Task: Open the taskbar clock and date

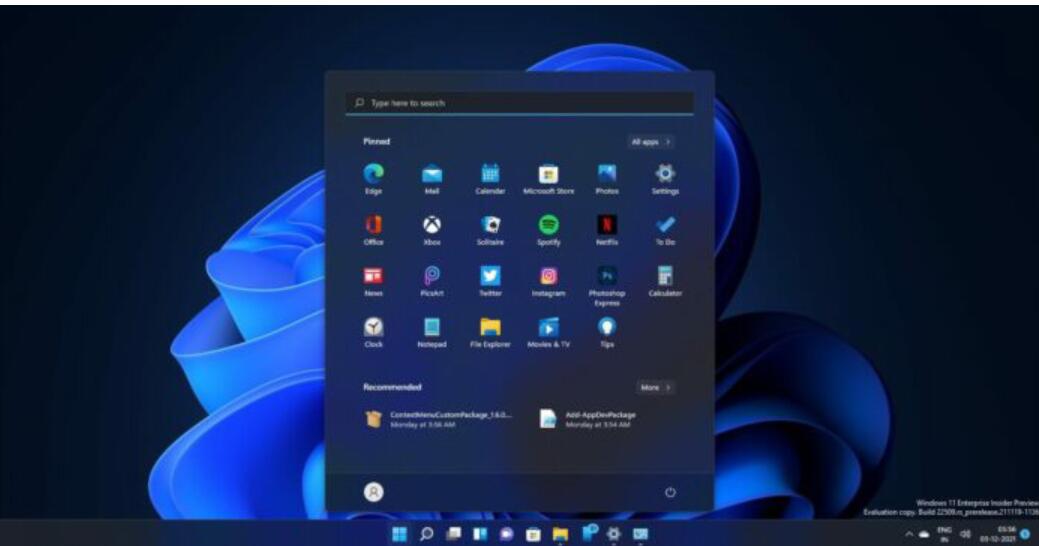Action: (x=999, y=534)
